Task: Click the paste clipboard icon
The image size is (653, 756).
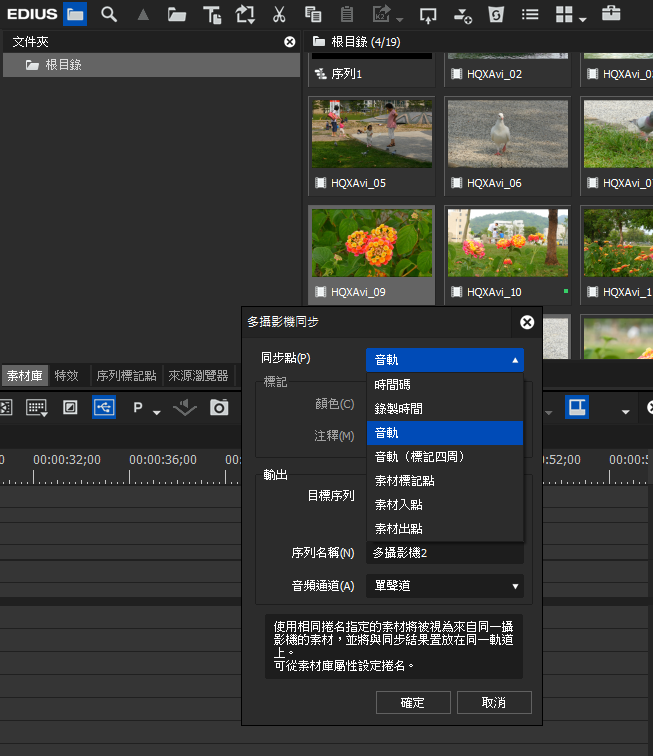Action: point(347,15)
